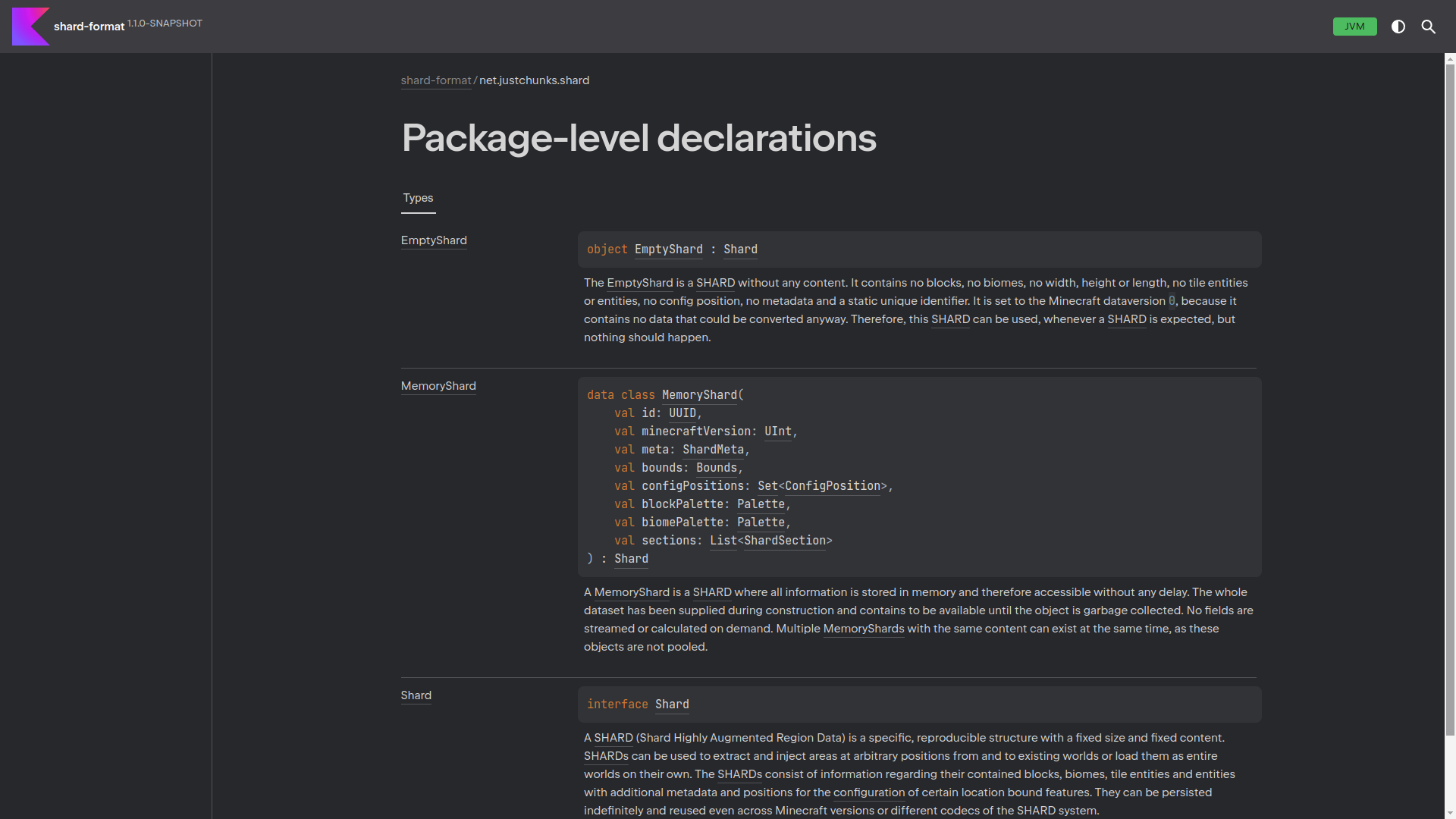The image size is (1456, 819).
Task: Open Palette link for blockPalette
Action: [x=761, y=504]
